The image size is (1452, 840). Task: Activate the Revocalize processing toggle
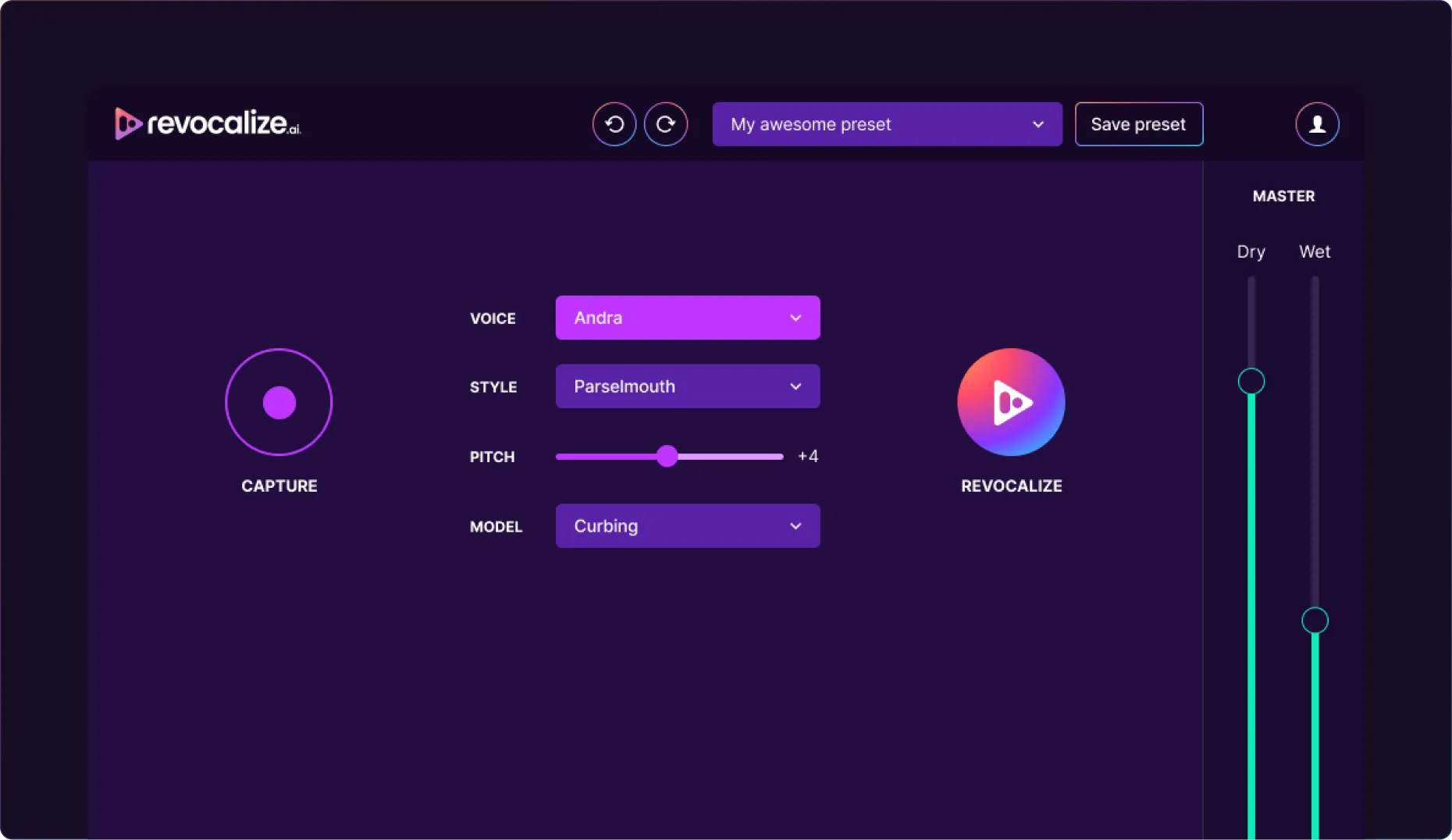coord(1011,402)
